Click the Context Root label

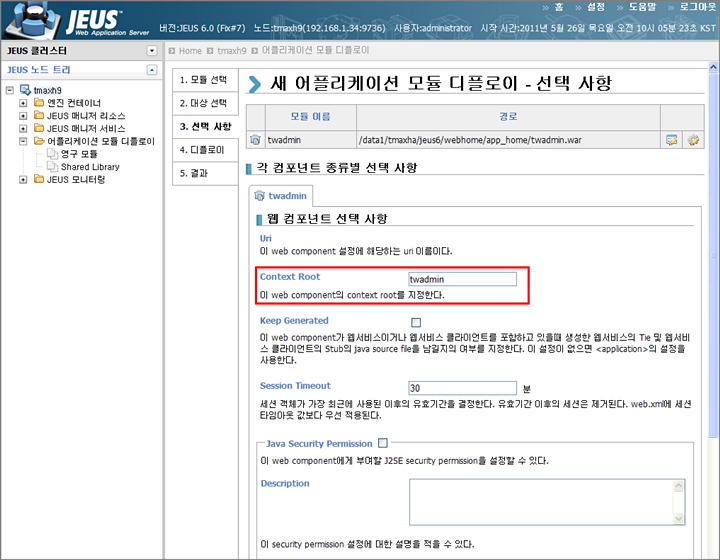point(290,277)
